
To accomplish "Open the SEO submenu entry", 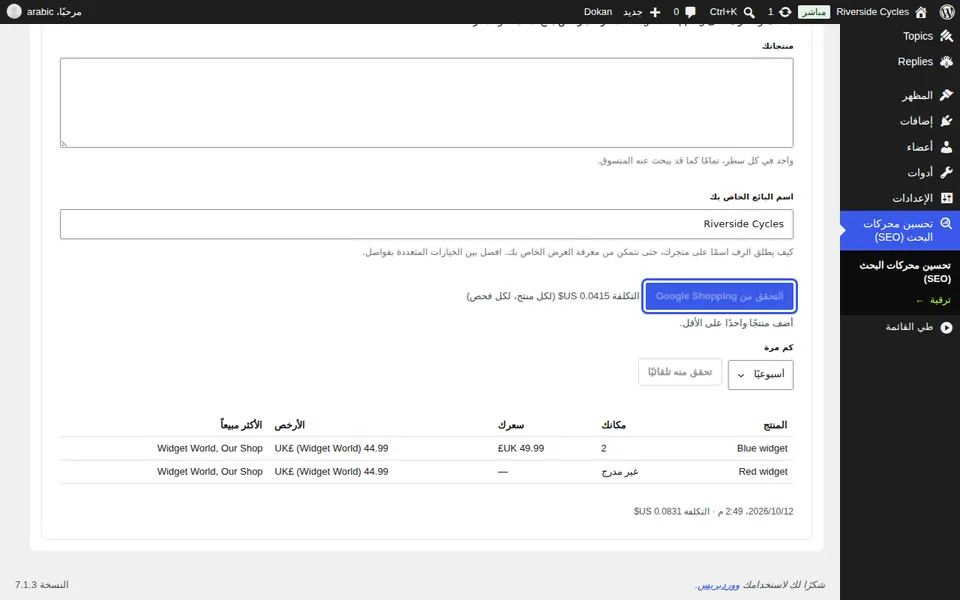I will (905, 272).
